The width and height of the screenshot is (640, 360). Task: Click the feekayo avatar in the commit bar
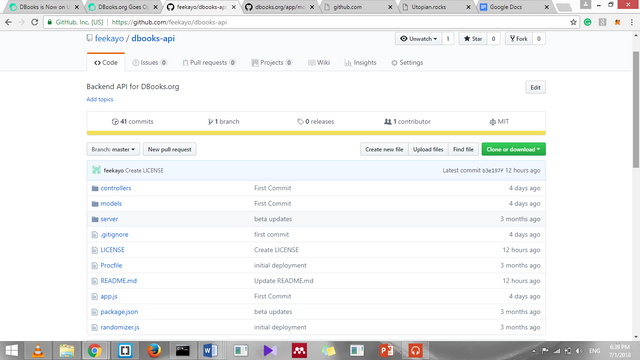tap(96, 170)
